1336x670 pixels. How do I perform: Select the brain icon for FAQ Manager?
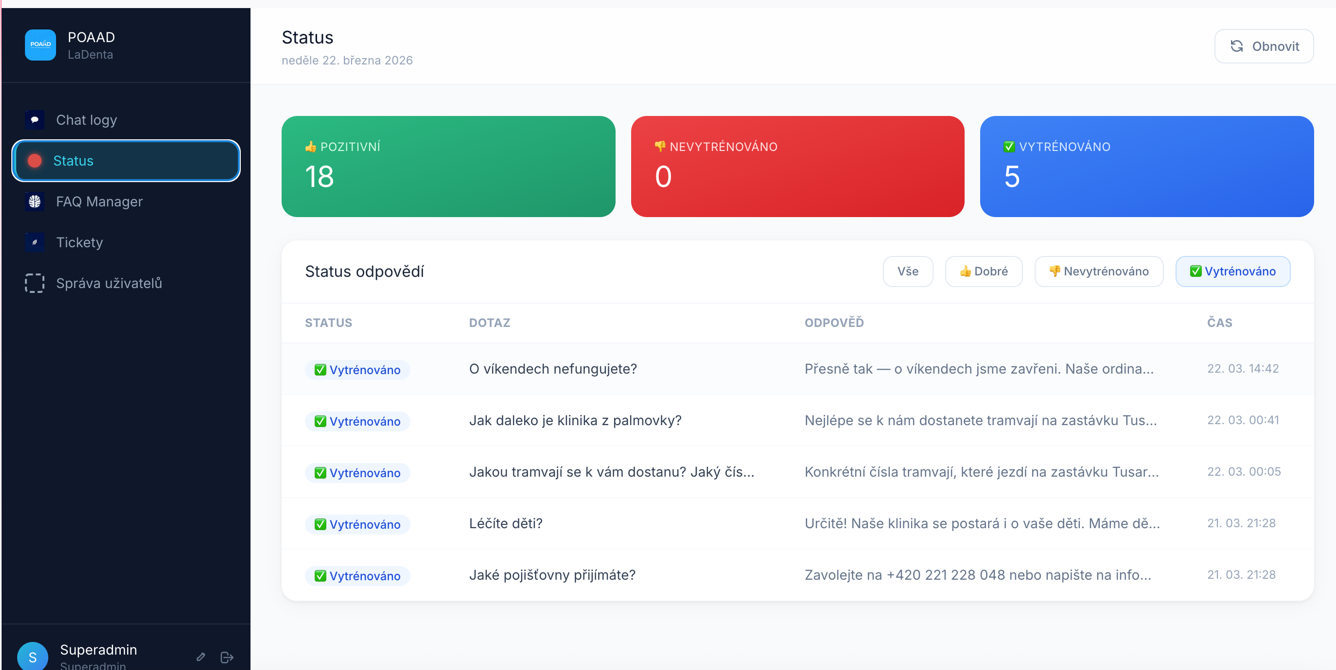(x=34, y=201)
